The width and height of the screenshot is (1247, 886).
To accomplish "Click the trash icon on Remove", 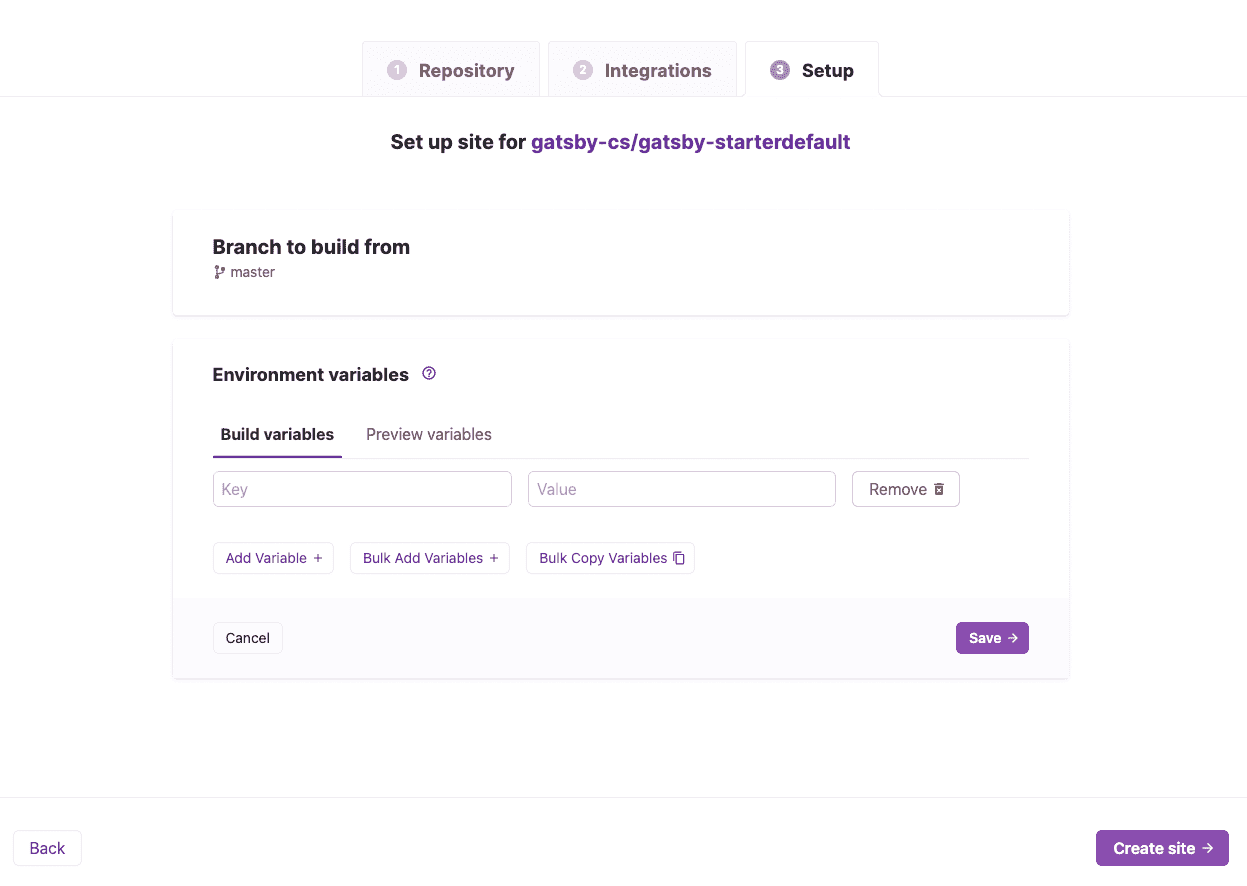I will [x=939, y=489].
